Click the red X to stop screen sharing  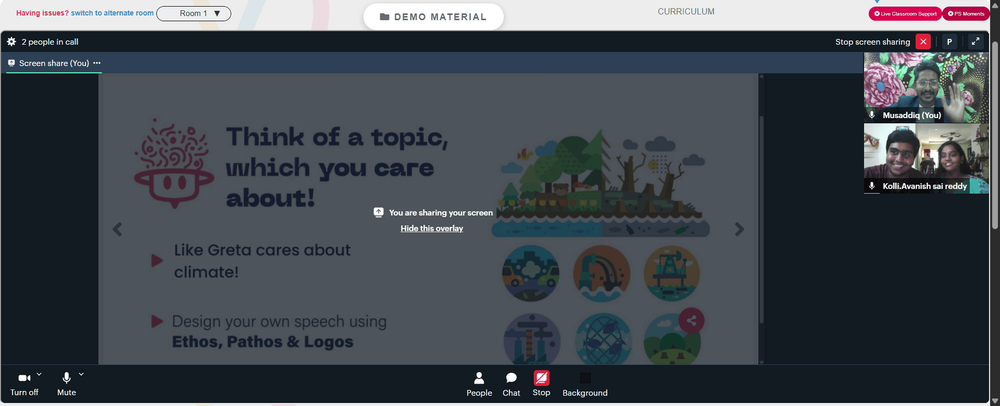[923, 41]
